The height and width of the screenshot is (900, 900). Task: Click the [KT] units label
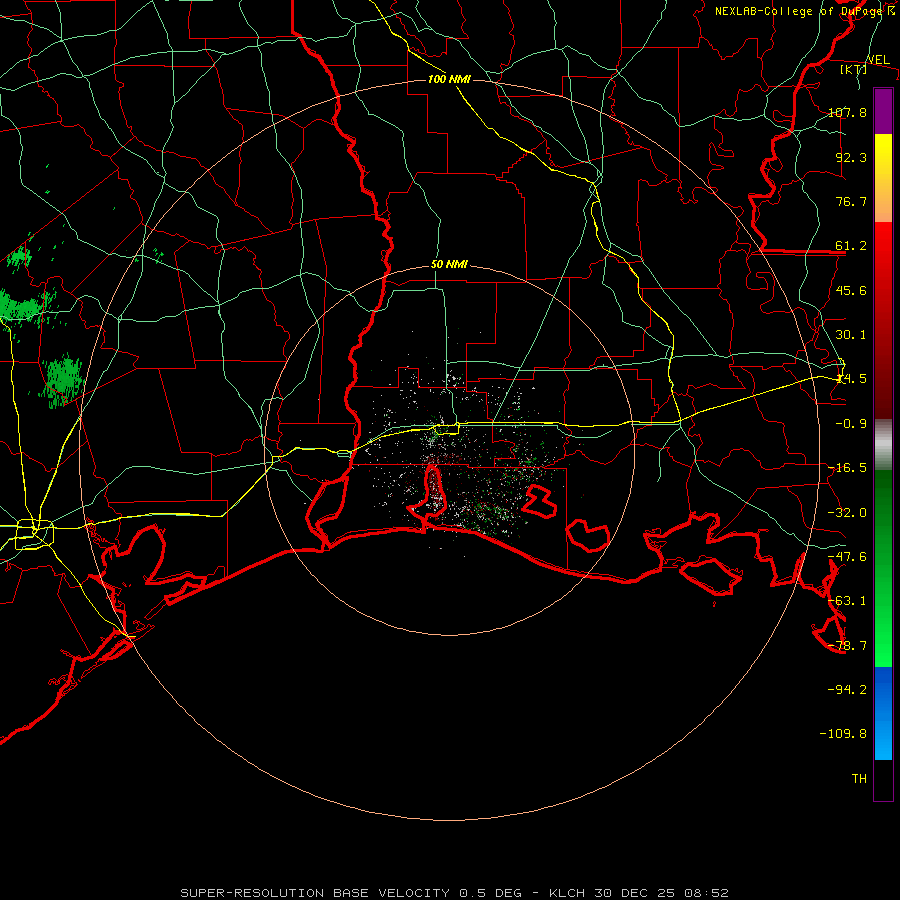(854, 69)
